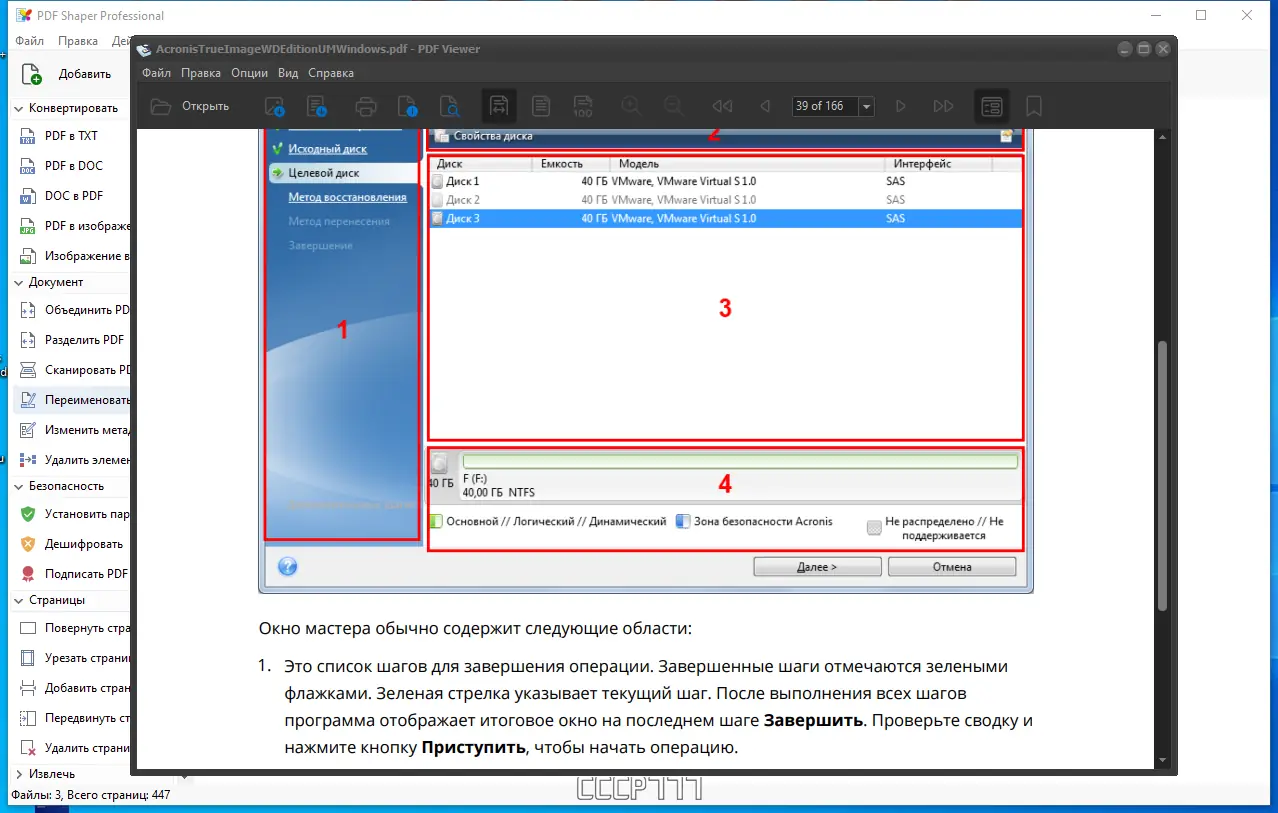Click the page number field showing 39 of 166

pyautogui.click(x=824, y=106)
